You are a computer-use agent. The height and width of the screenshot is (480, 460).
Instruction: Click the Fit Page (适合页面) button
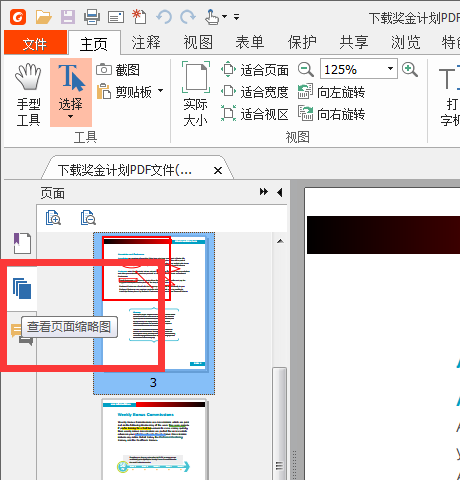[255, 70]
